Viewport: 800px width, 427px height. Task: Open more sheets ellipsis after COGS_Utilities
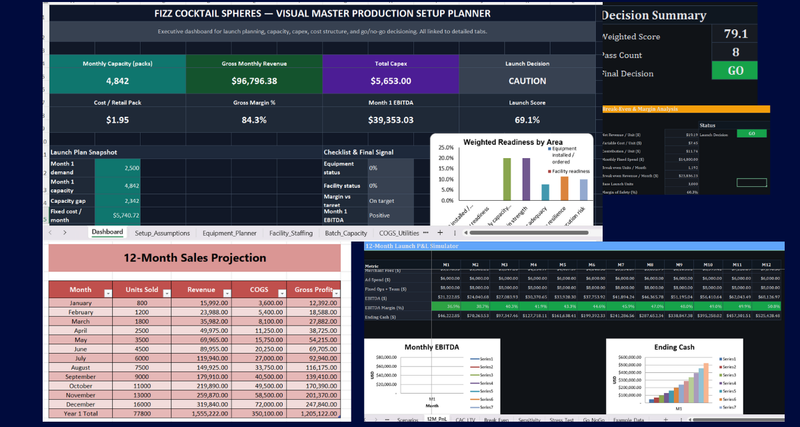pos(426,233)
